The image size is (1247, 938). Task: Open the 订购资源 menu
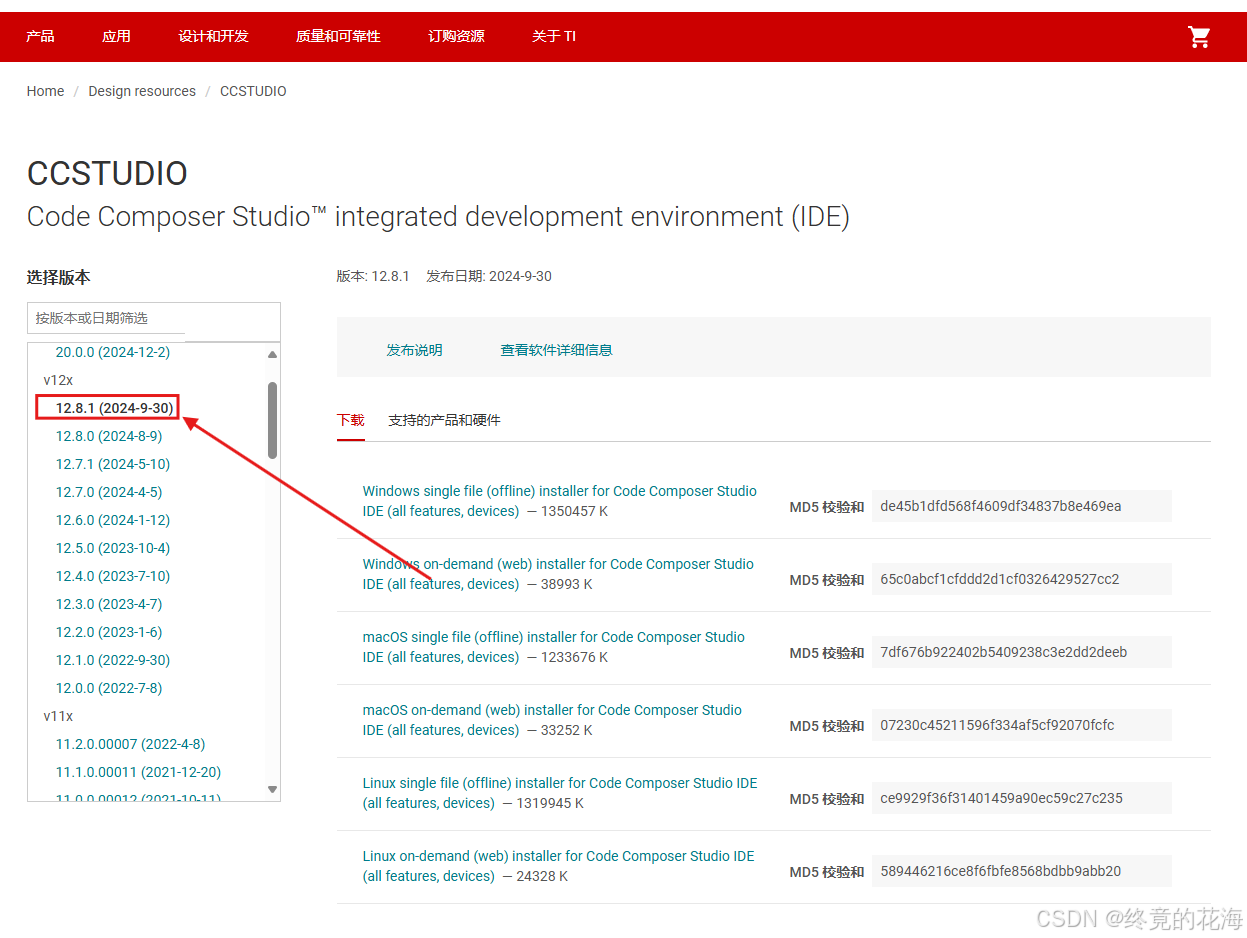pyautogui.click(x=456, y=36)
